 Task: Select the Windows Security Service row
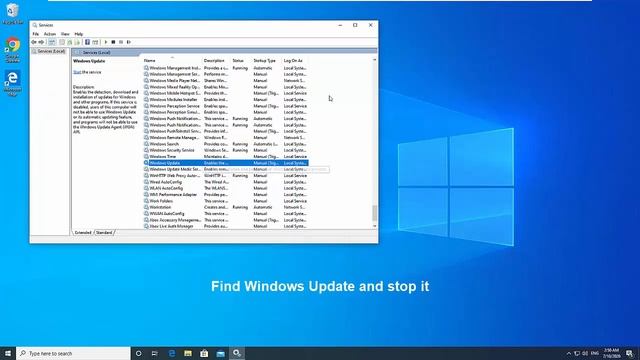[226, 150]
